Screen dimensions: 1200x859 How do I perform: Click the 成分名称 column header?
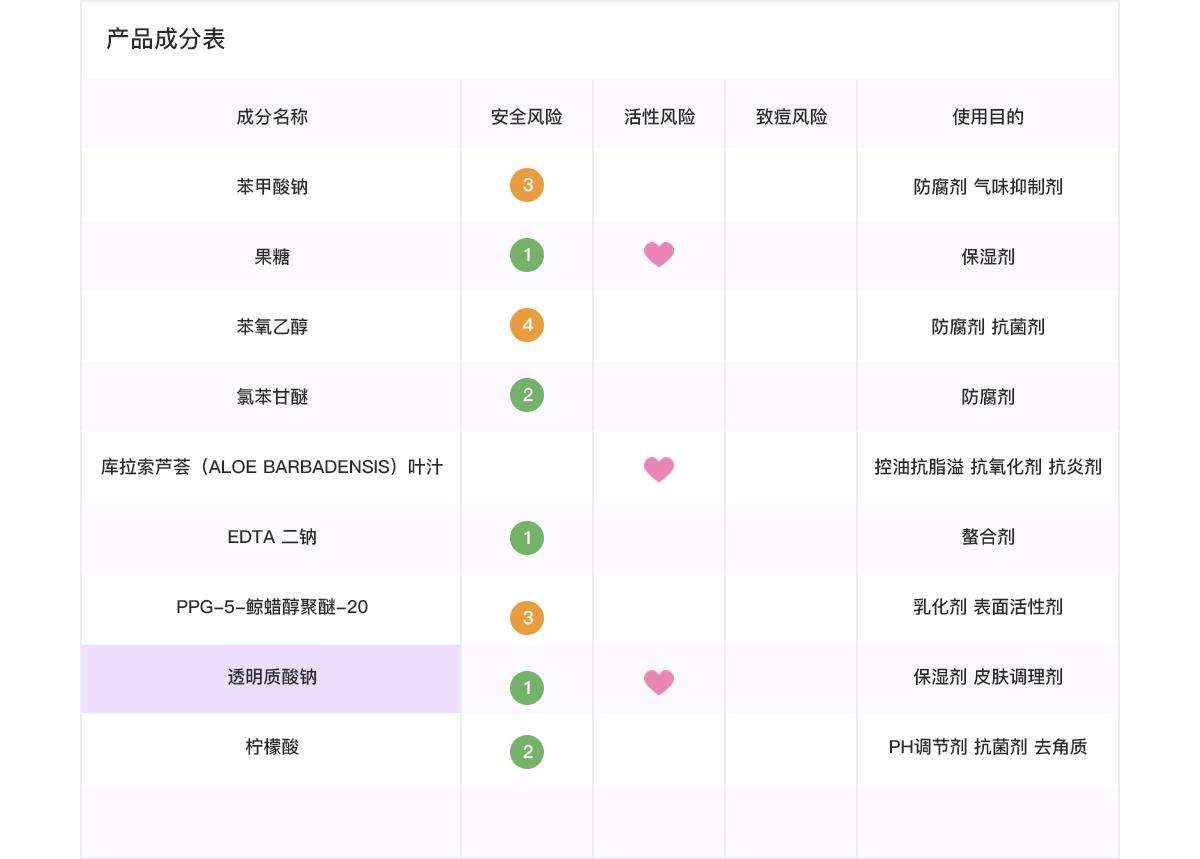click(272, 117)
